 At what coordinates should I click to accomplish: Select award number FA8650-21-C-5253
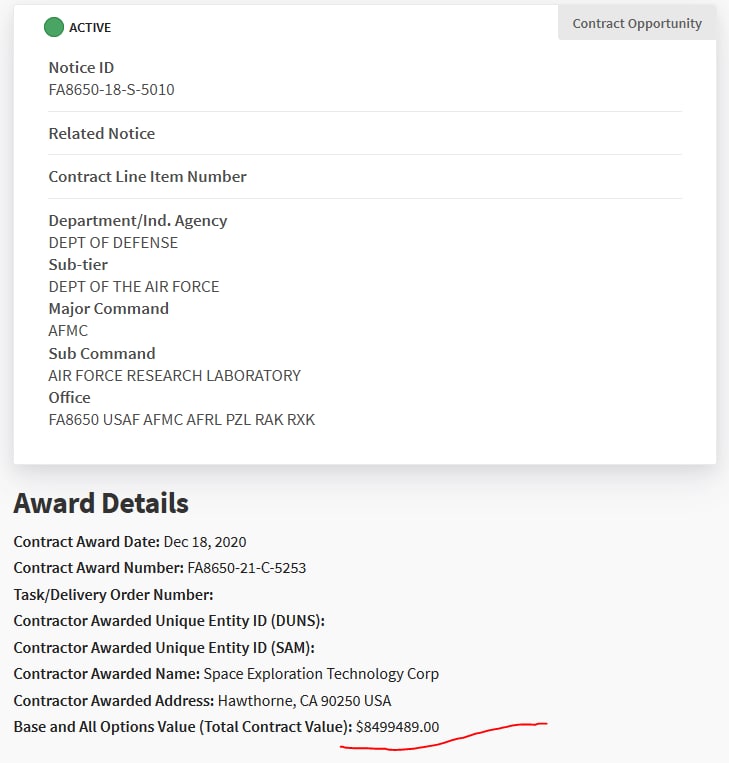click(246, 568)
